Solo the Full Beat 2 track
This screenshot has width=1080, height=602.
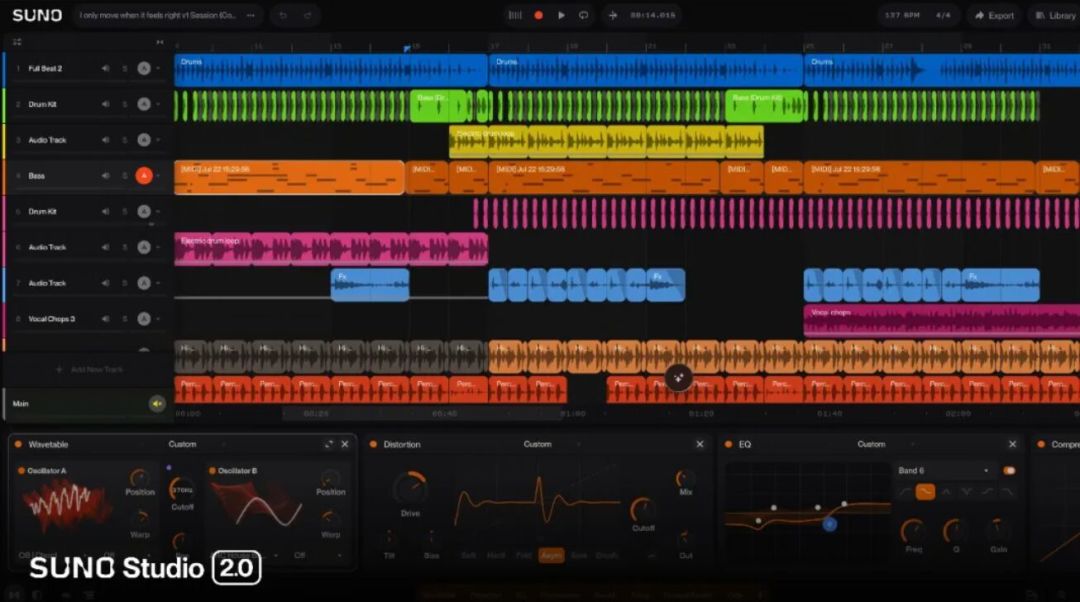point(125,68)
